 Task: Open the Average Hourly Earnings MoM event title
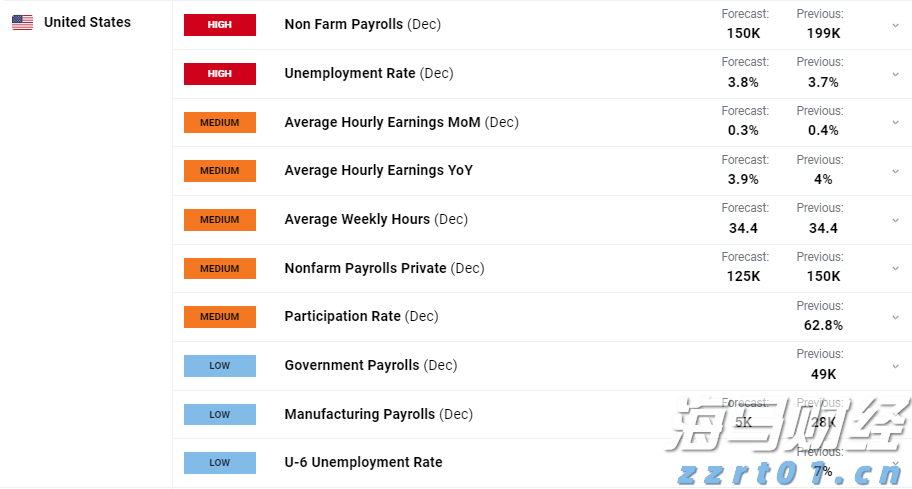pyautogui.click(x=382, y=122)
